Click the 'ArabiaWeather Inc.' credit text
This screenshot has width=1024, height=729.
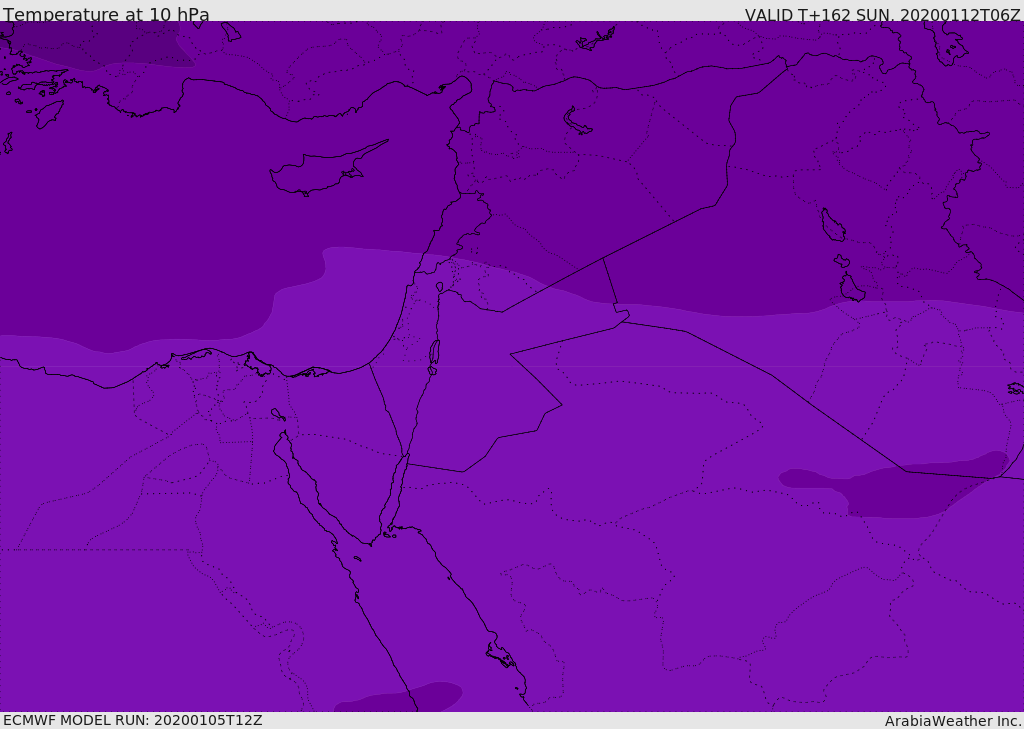(953, 721)
